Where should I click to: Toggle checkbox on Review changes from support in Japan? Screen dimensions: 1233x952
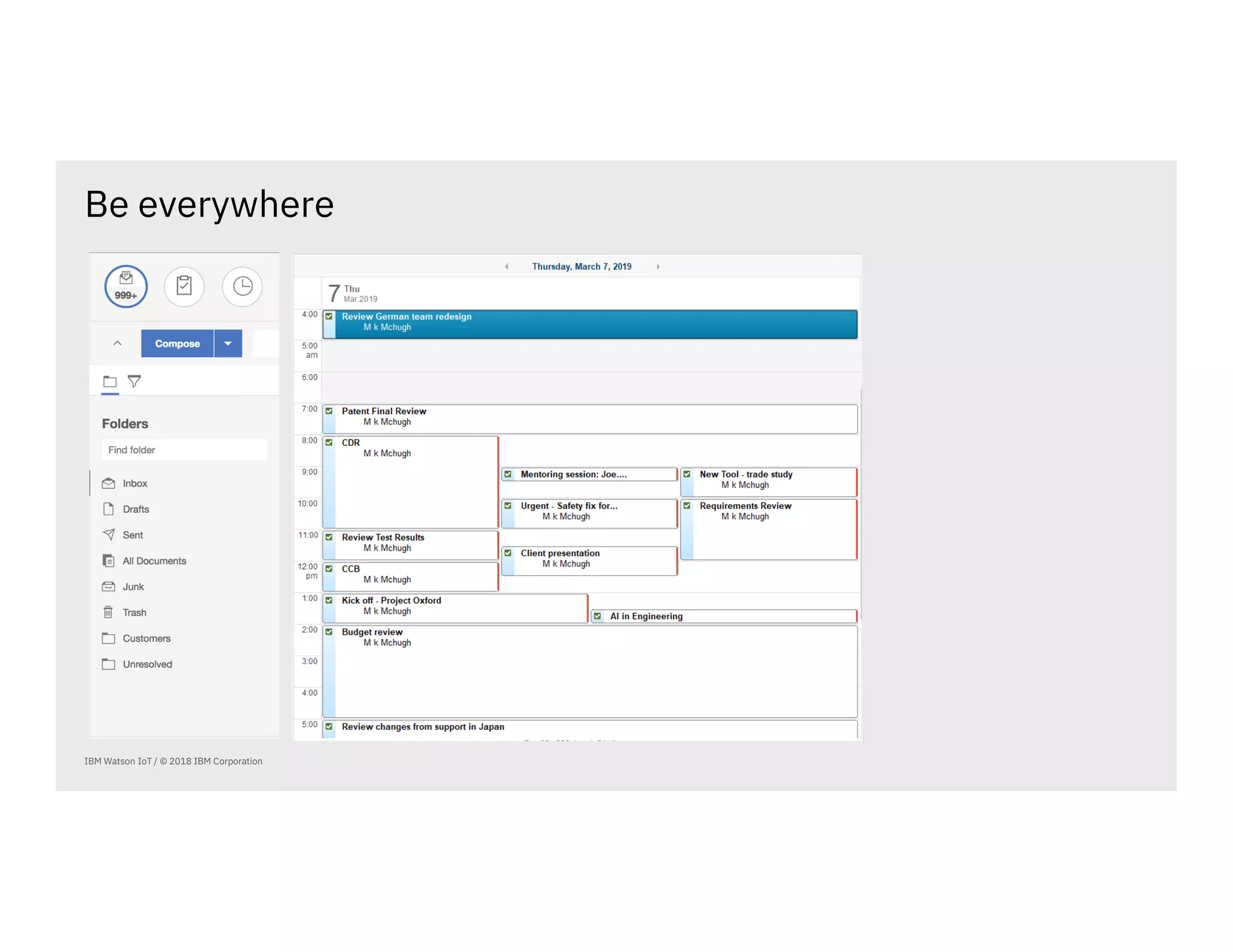(x=329, y=727)
